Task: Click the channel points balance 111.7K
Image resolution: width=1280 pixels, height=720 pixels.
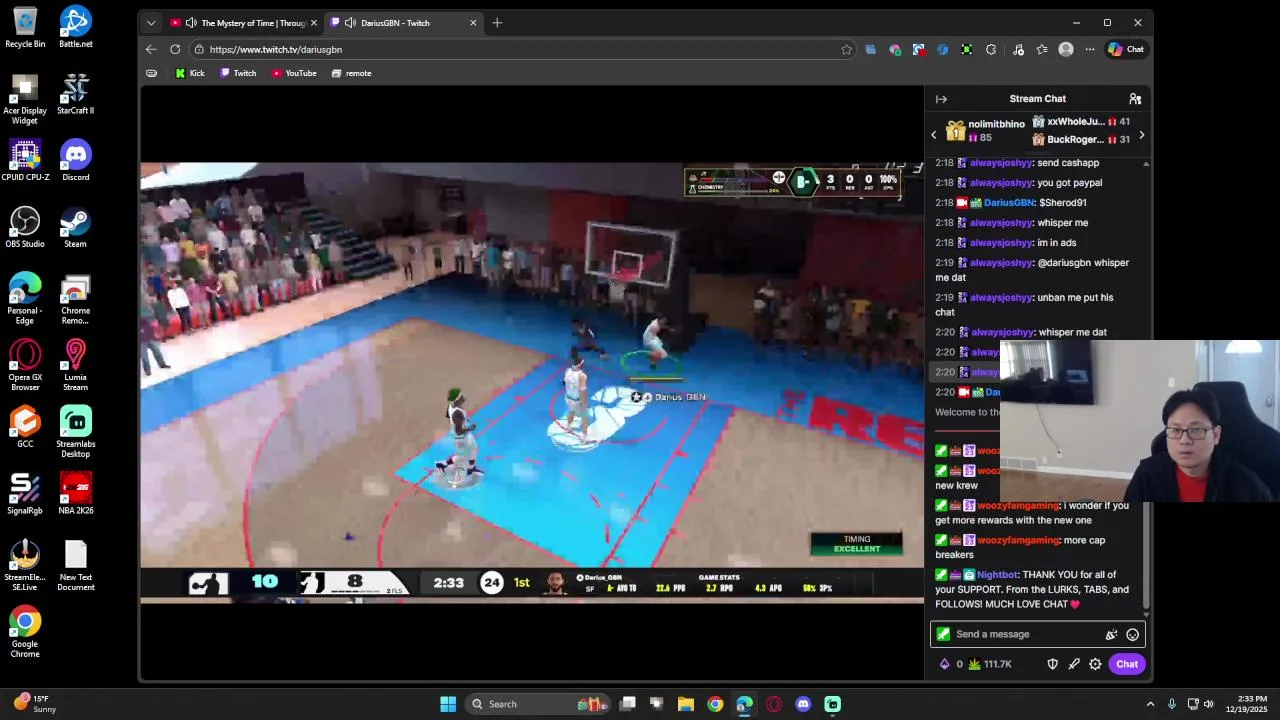Action: [990, 664]
